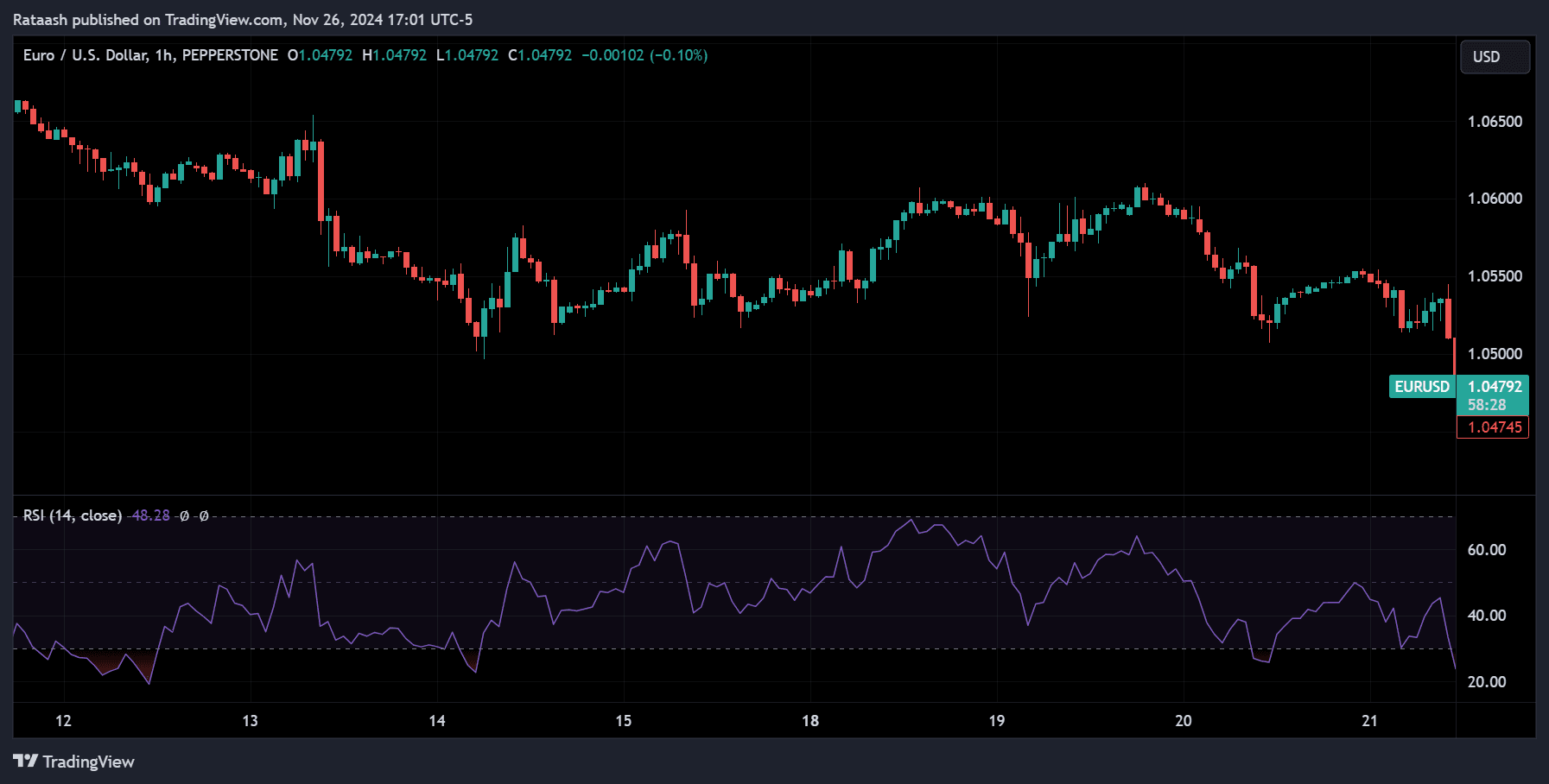Click the RSI value 48.28 readout
This screenshot has height=784, width=1549.
[152, 515]
